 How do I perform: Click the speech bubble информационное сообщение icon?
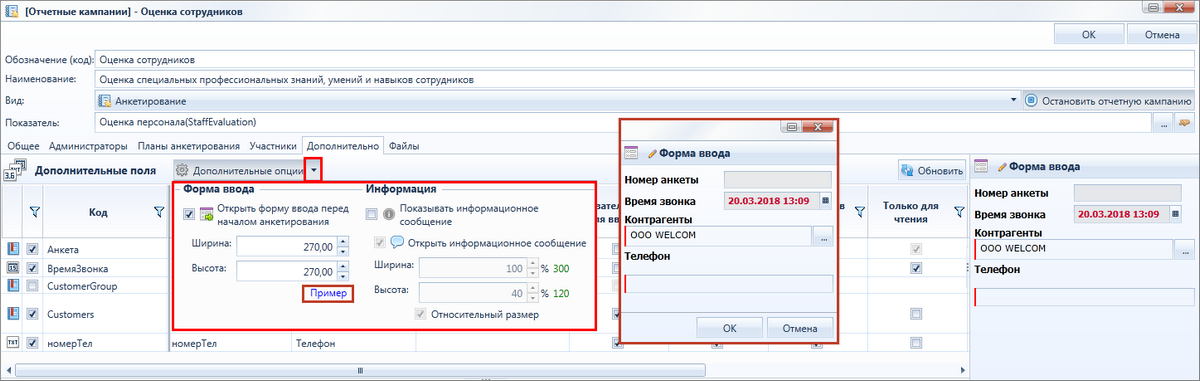pyautogui.click(x=397, y=242)
